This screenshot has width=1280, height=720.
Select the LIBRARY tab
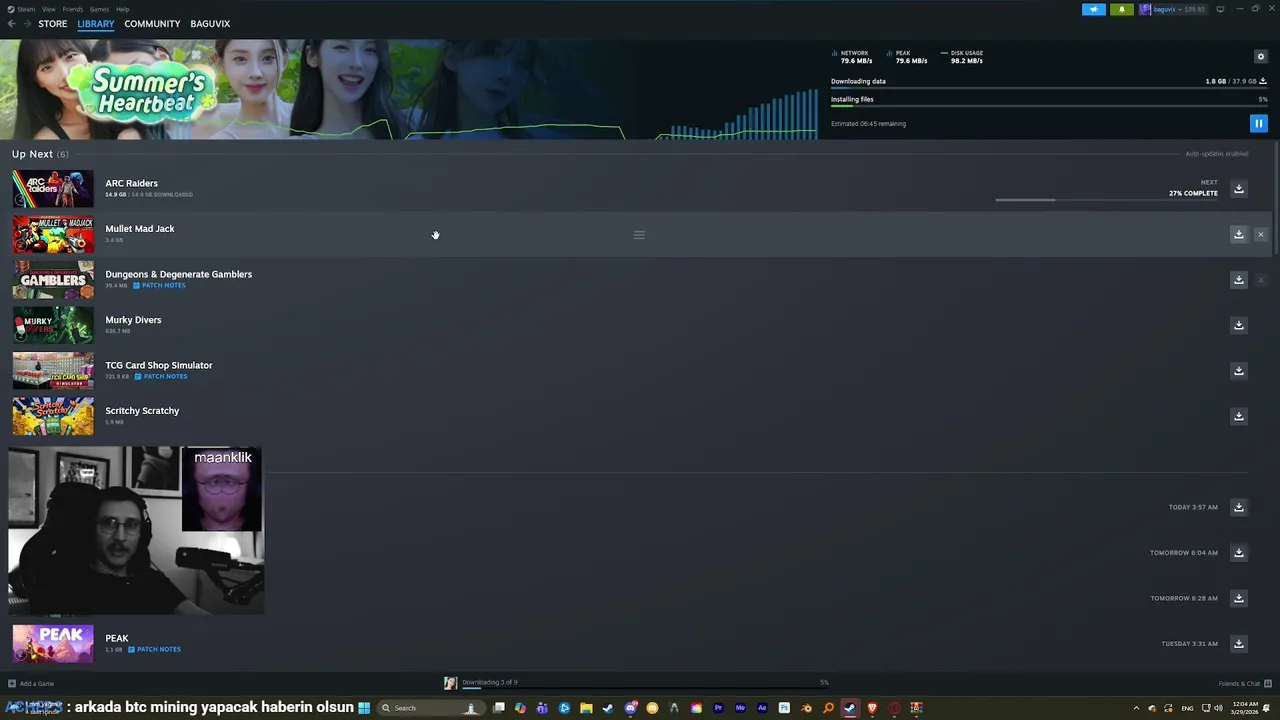tap(96, 24)
